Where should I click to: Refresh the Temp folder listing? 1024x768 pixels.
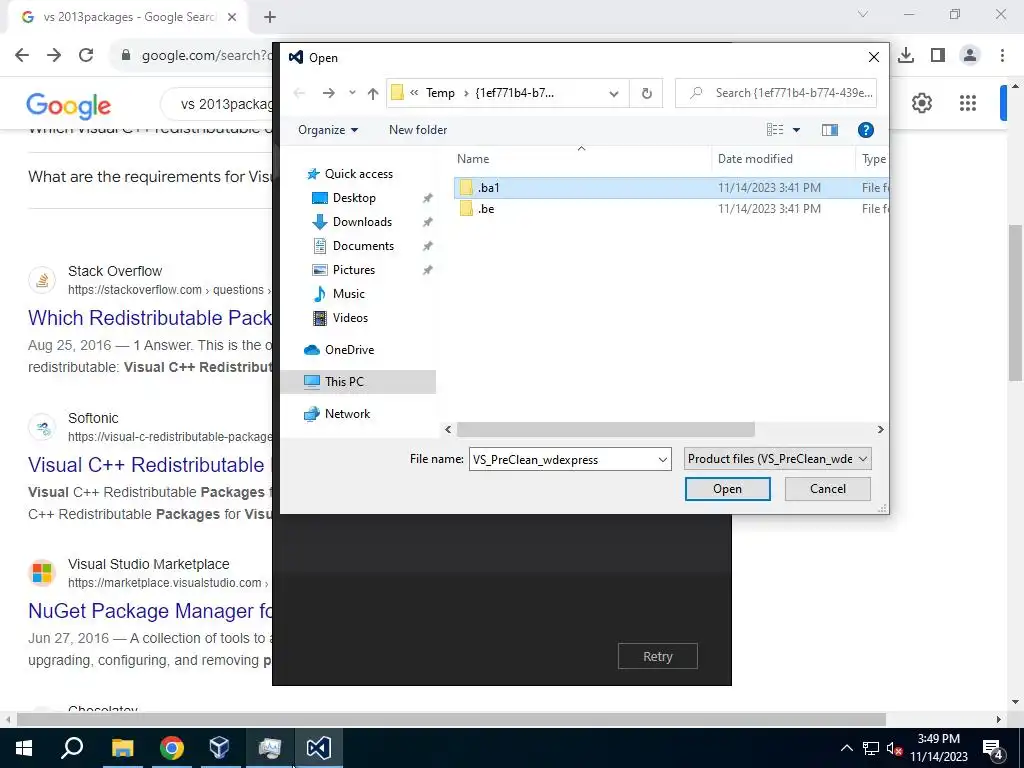(647, 93)
